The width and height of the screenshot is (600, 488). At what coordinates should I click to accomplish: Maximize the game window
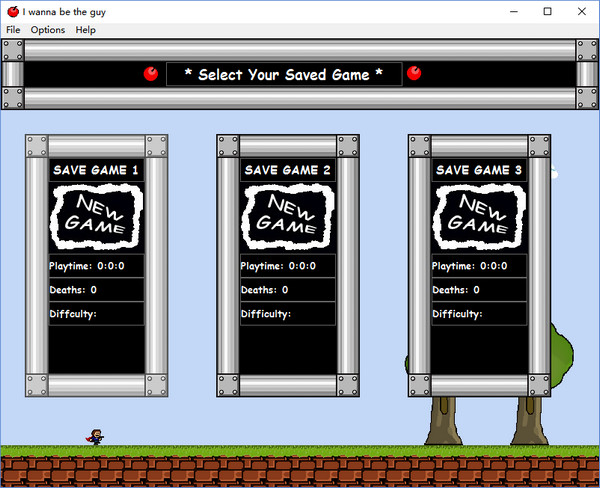(547, 11)
